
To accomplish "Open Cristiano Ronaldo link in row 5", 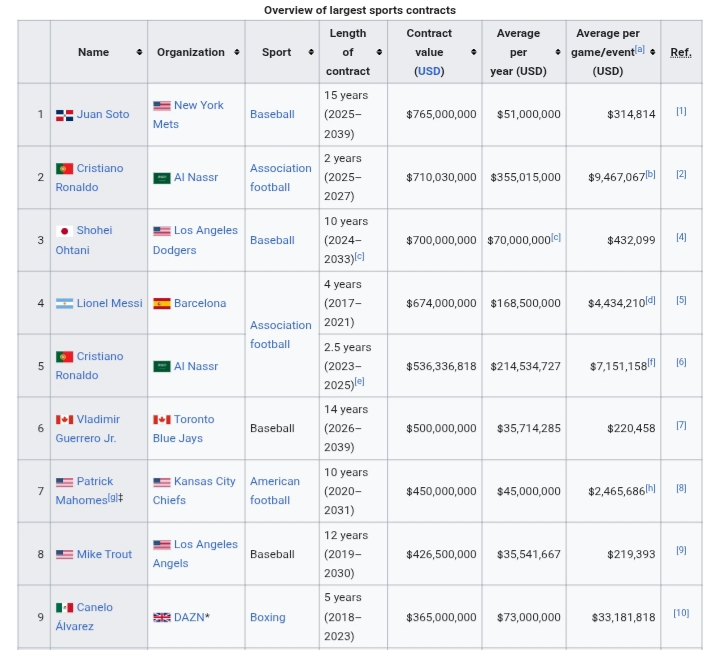I will coord(90,366).
